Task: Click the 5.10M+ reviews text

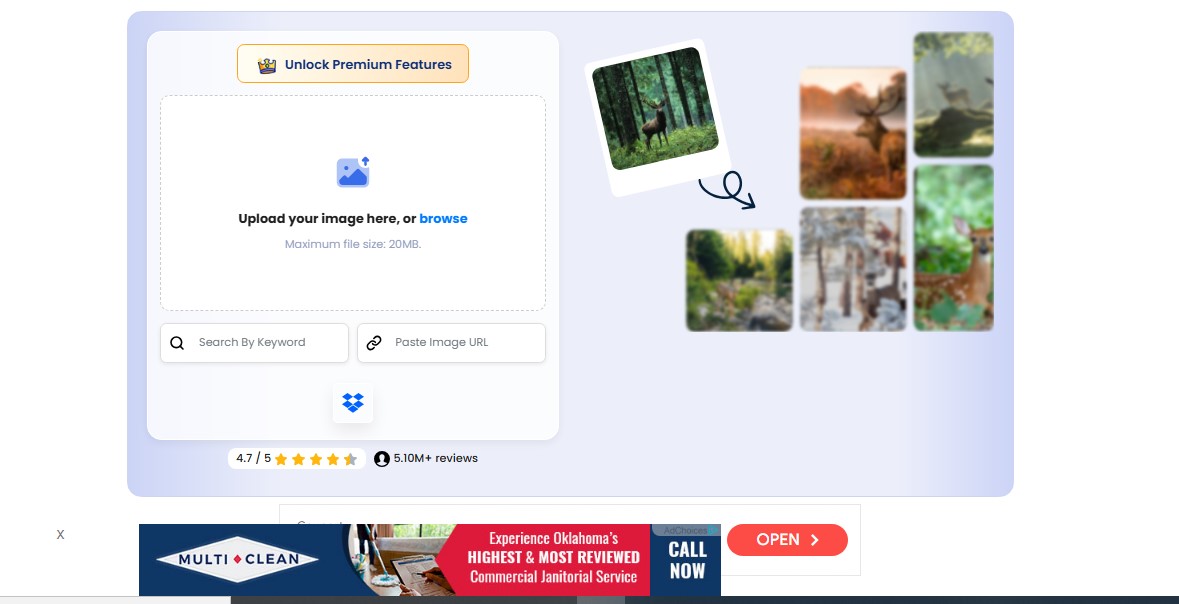Action: 435,458
